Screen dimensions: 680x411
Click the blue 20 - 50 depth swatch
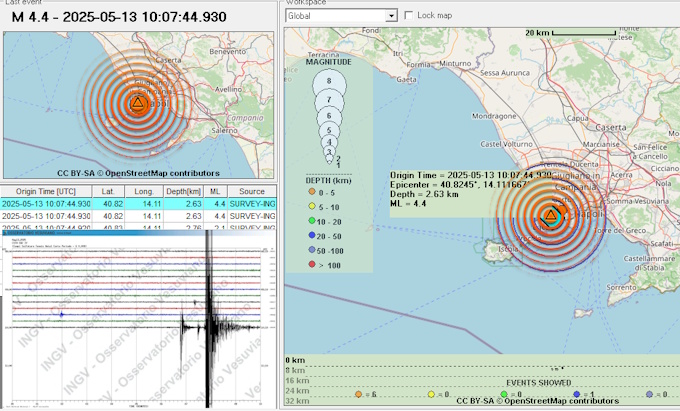click(313, 233)
